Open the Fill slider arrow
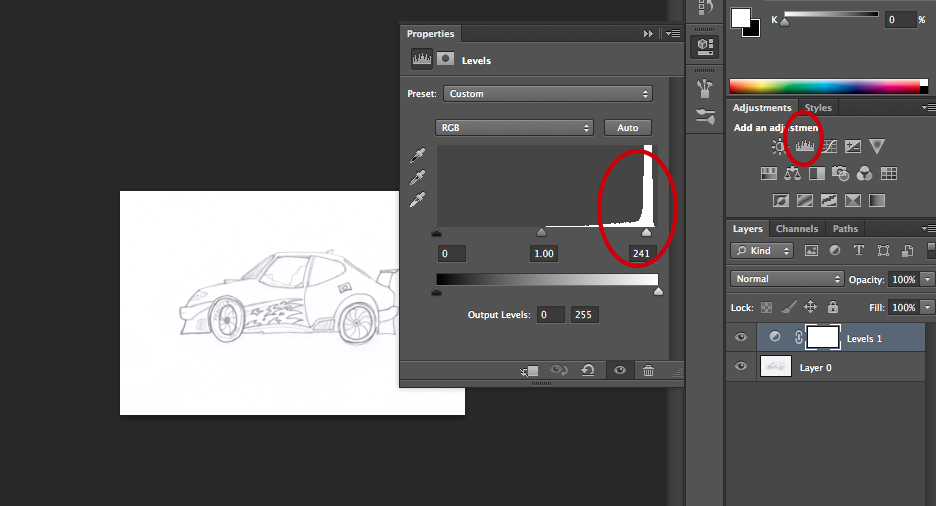This screenshot has width=936, height=506. tap(927, 307)
